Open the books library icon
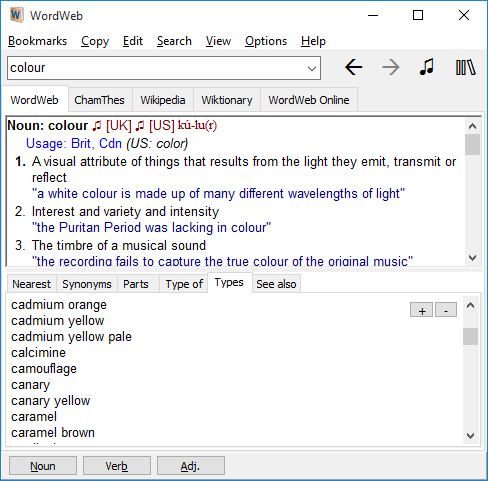This screenshot has height=481, width=488. pos(465,67)
